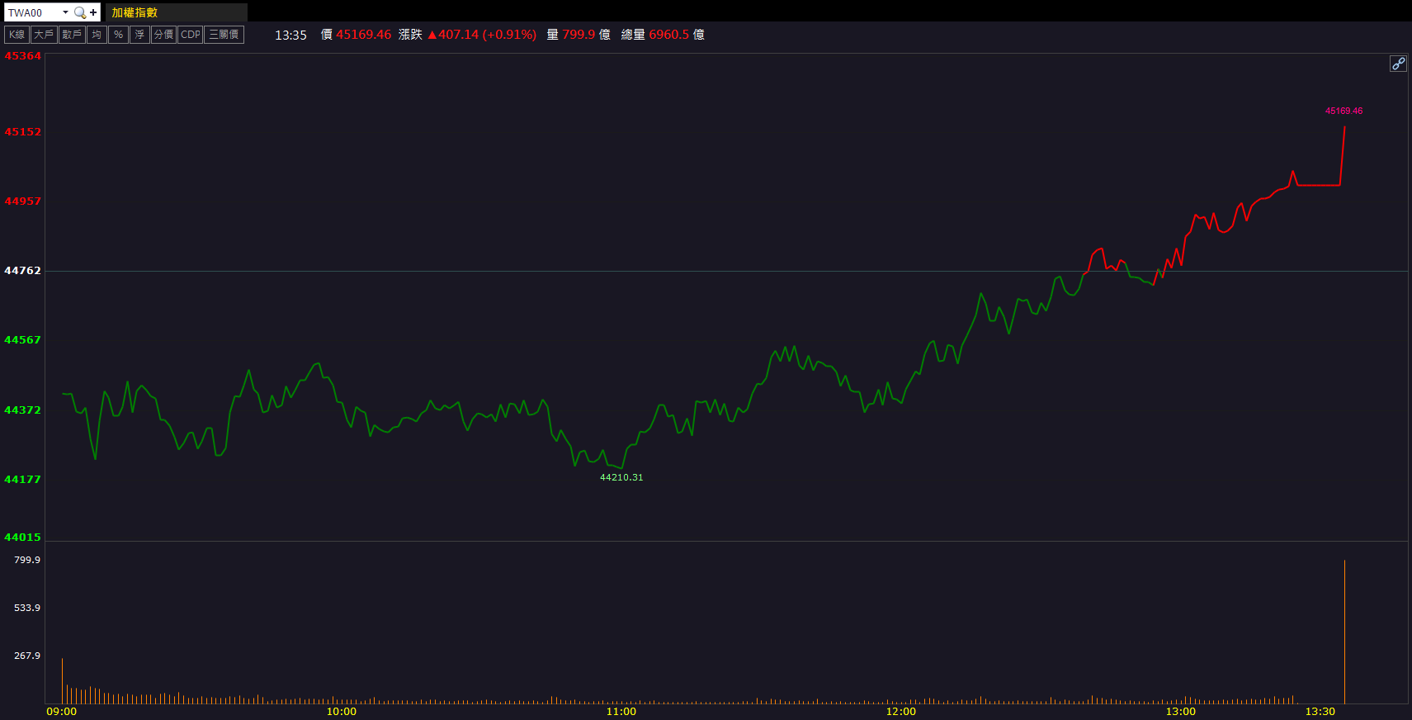Open the TWA00 symbol dropdown arrow

click(65, 12)
